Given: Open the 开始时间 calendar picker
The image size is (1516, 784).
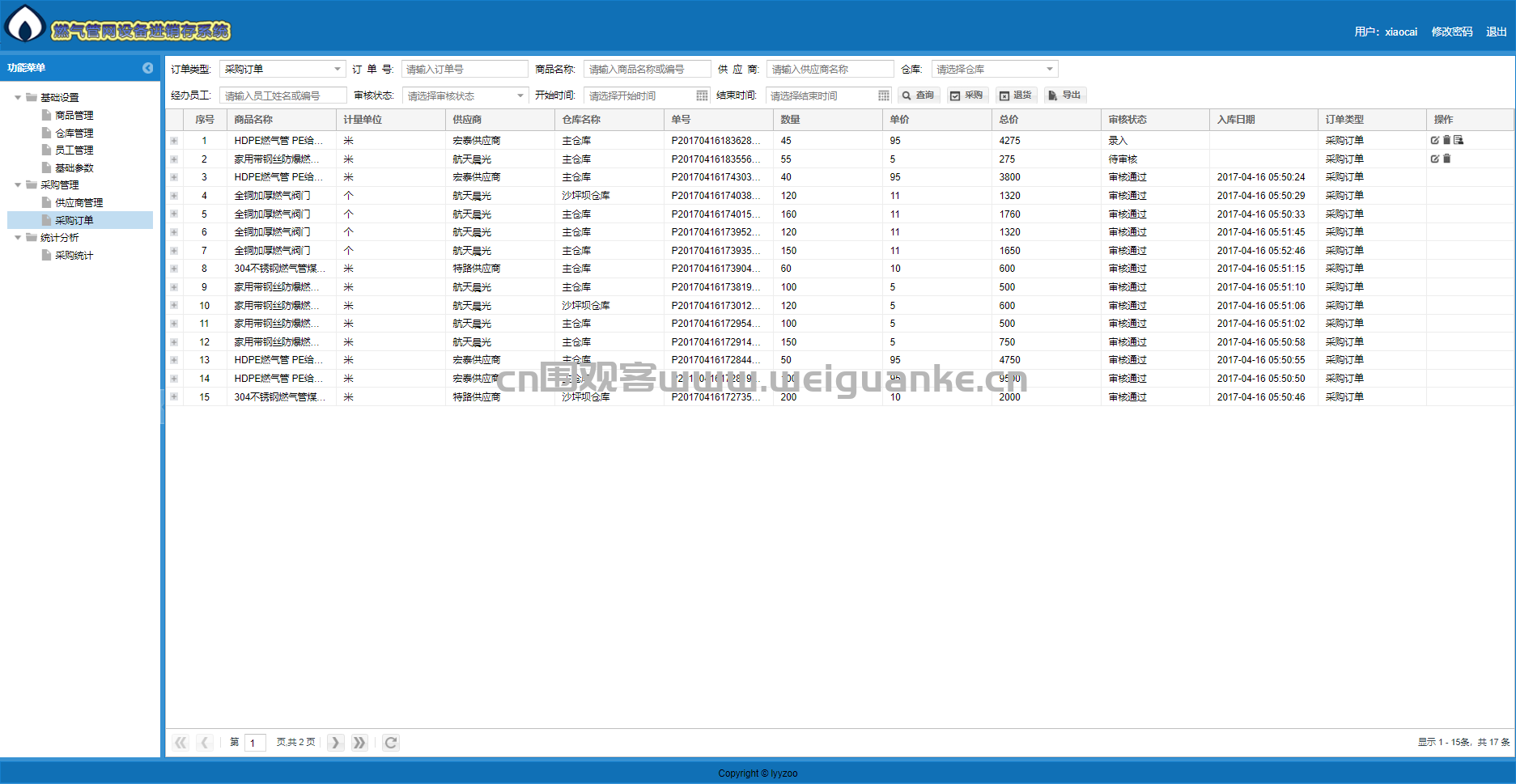Looking at the screenshot, I should point(702,95).
